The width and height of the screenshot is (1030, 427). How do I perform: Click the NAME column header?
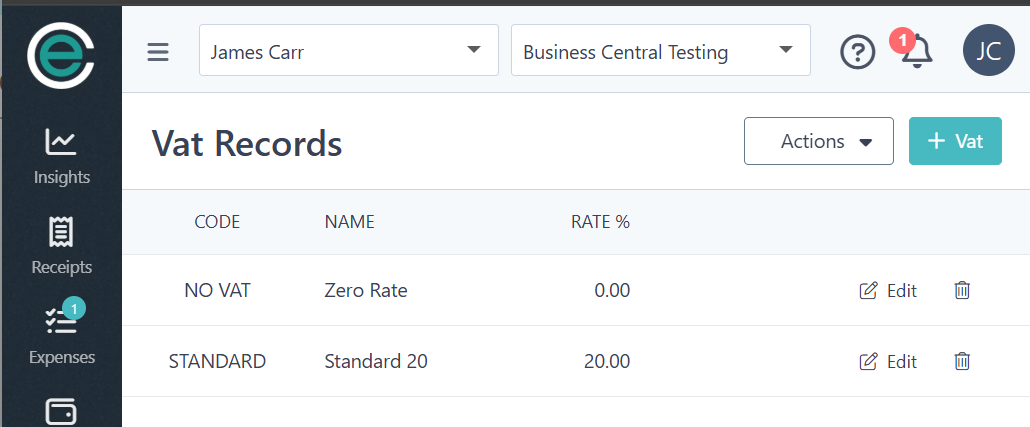(349, 222)
